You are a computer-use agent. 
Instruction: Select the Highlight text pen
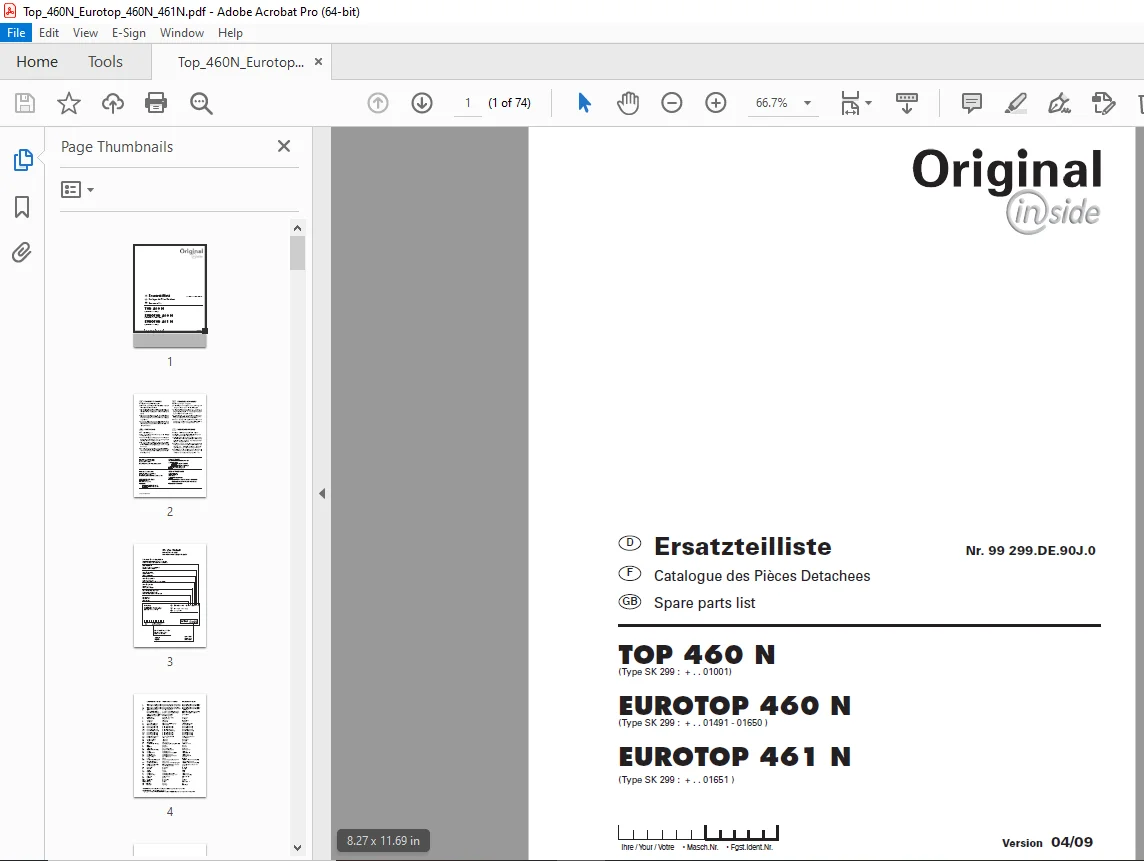point(1016,103)
